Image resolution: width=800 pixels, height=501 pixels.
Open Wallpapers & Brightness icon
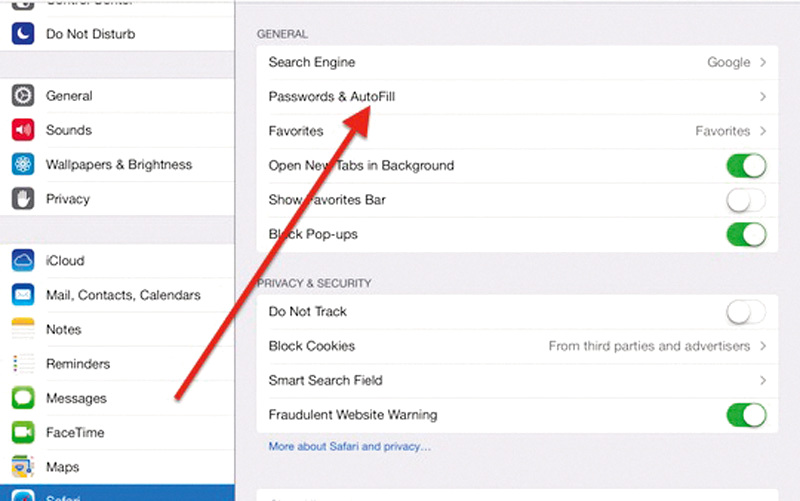(23, 165)
